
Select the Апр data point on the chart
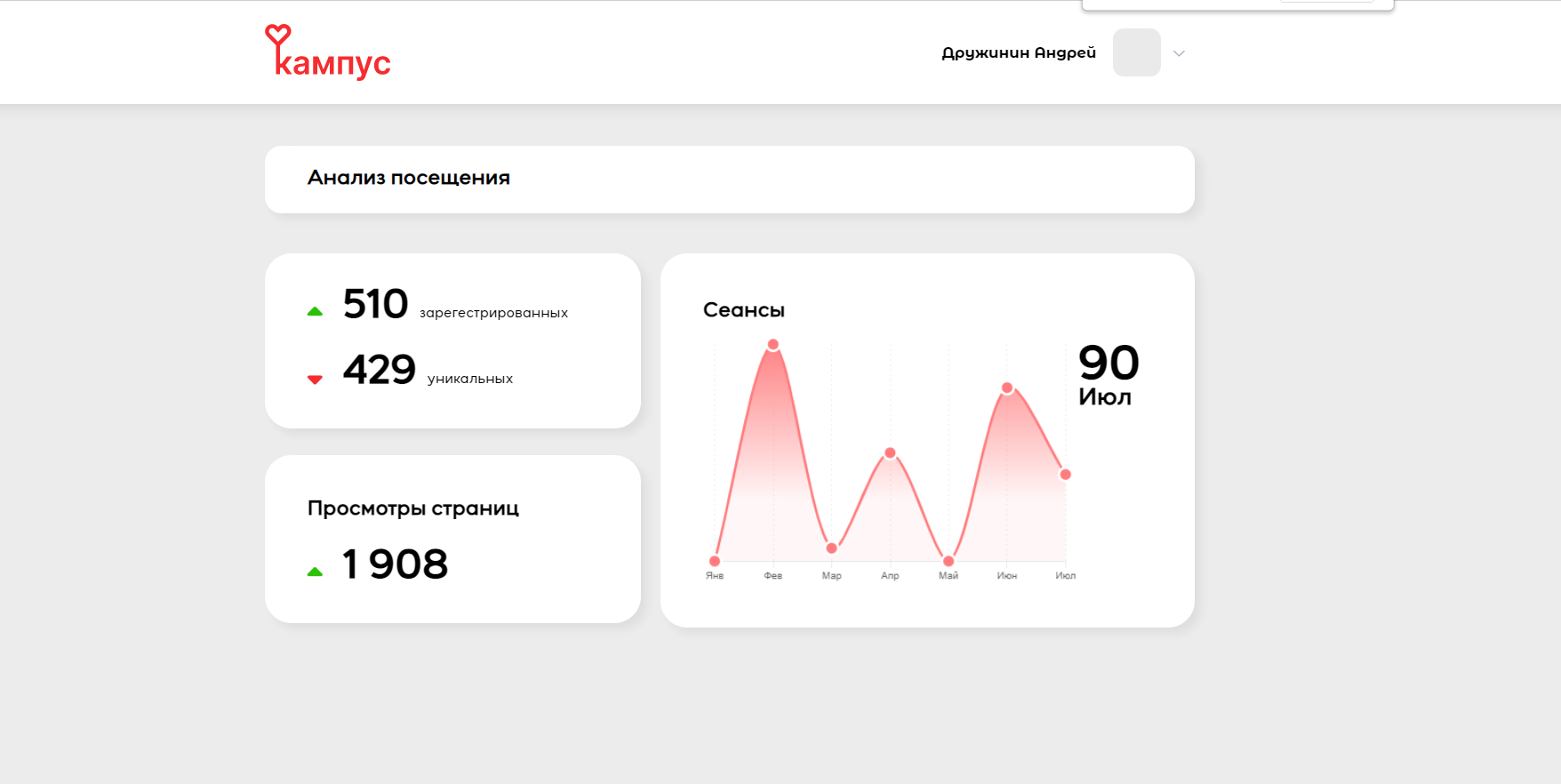coord(890,452)
